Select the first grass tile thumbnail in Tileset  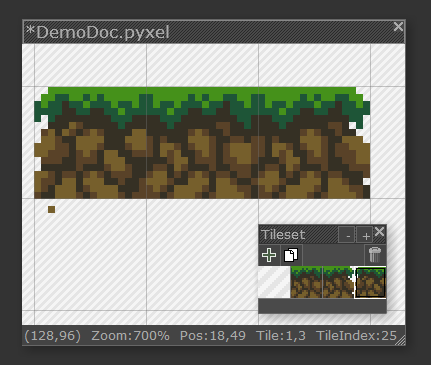click(306, 282)
